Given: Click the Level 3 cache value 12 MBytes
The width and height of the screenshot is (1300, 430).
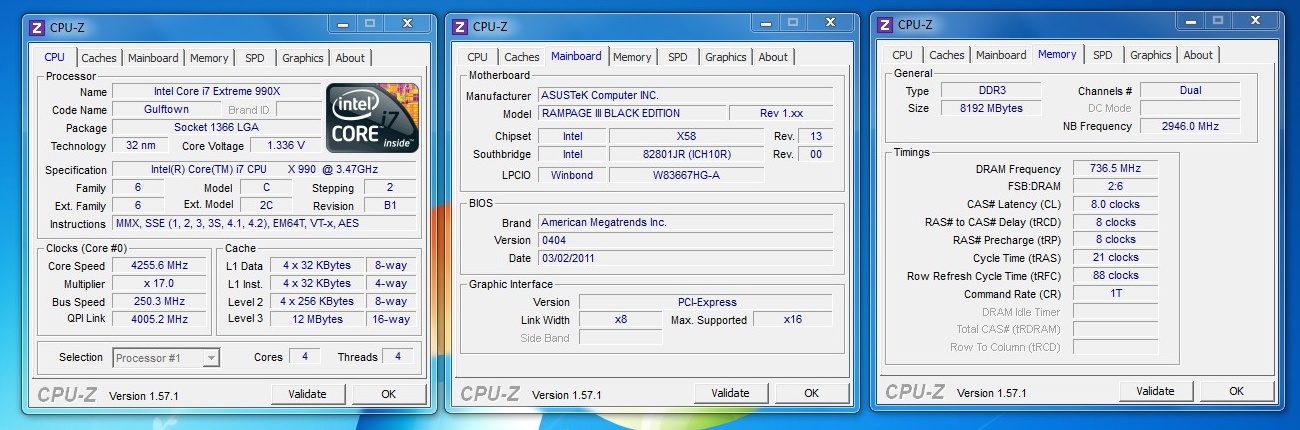Looking at the screenshot, I should click(316, 320).
